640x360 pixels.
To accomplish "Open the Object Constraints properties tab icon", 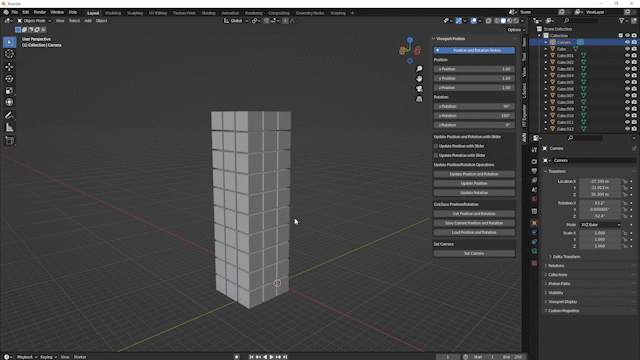I will [534, 242].
